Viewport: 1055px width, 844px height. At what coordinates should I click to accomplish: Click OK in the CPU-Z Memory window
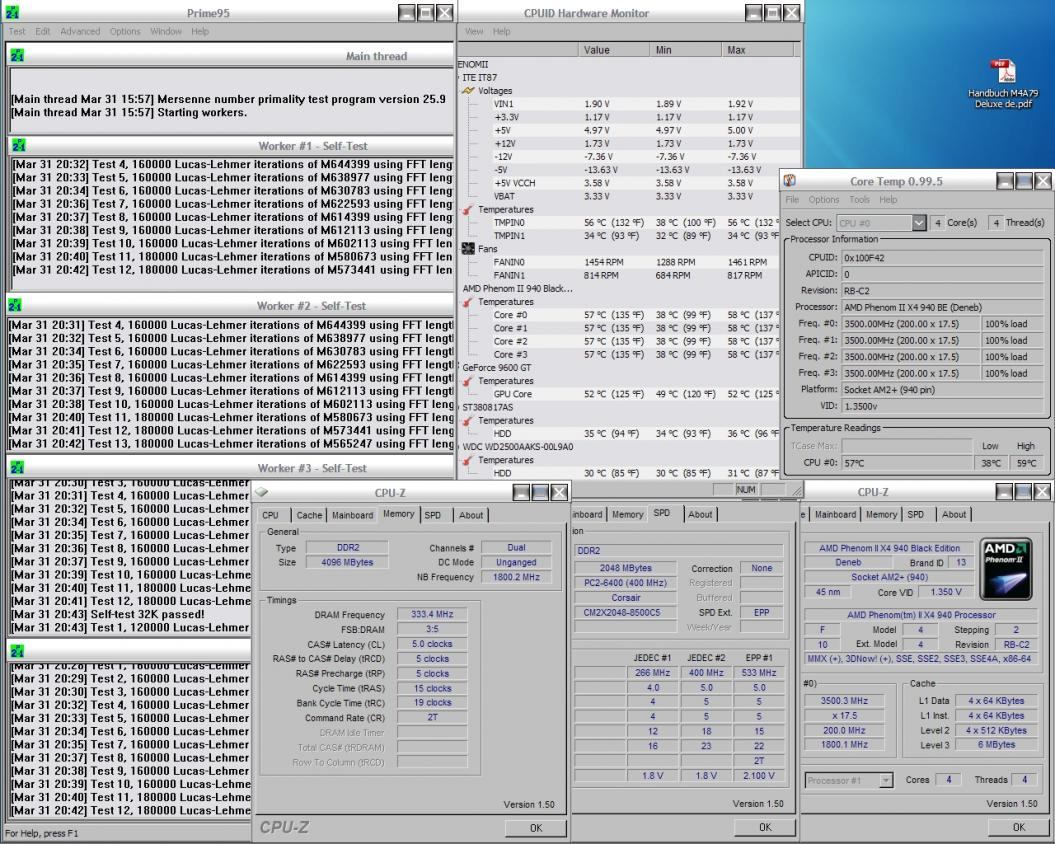click(536, 828)
